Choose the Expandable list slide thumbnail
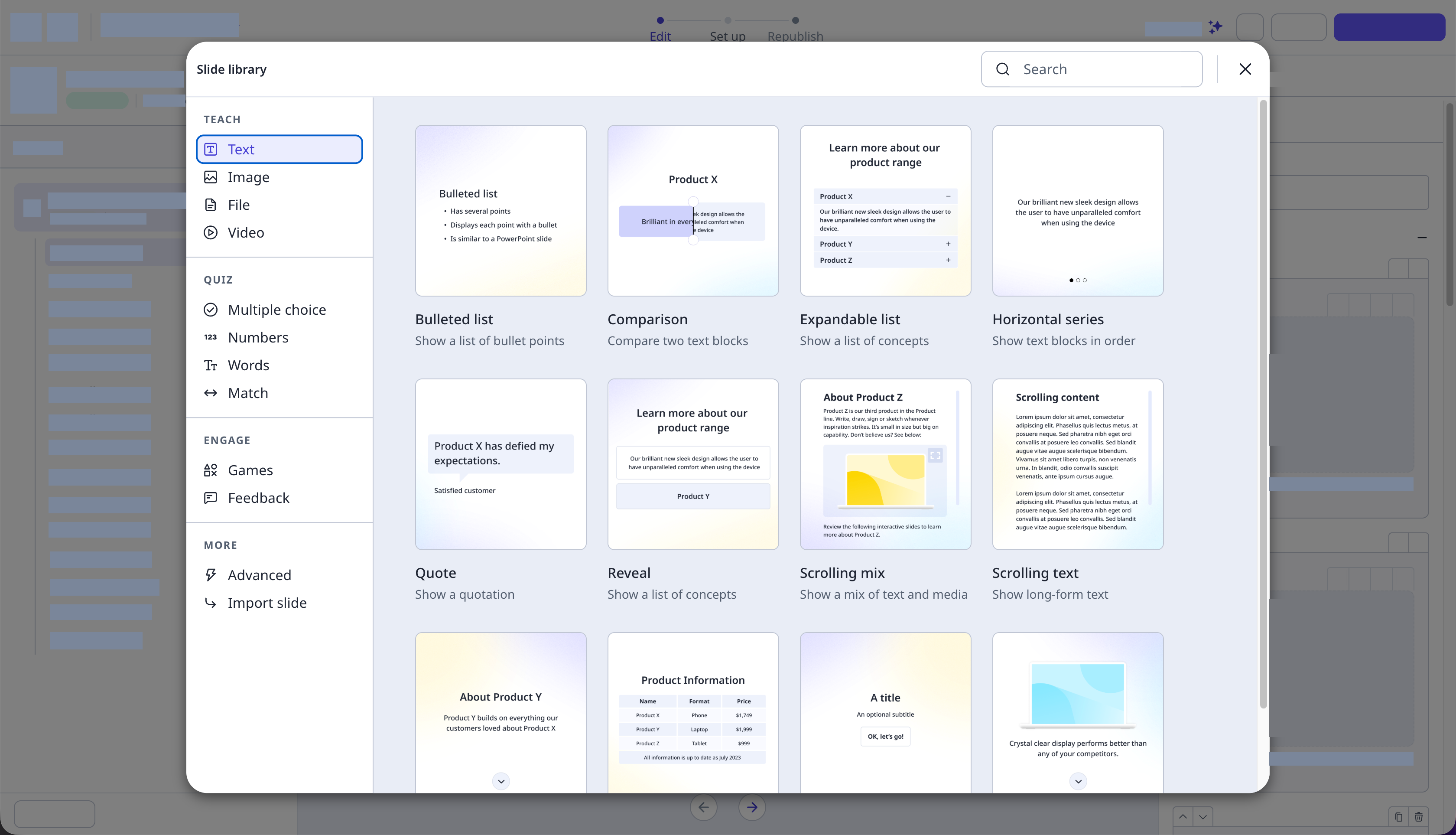1456x835 pixels. click(x=885, y=210)
